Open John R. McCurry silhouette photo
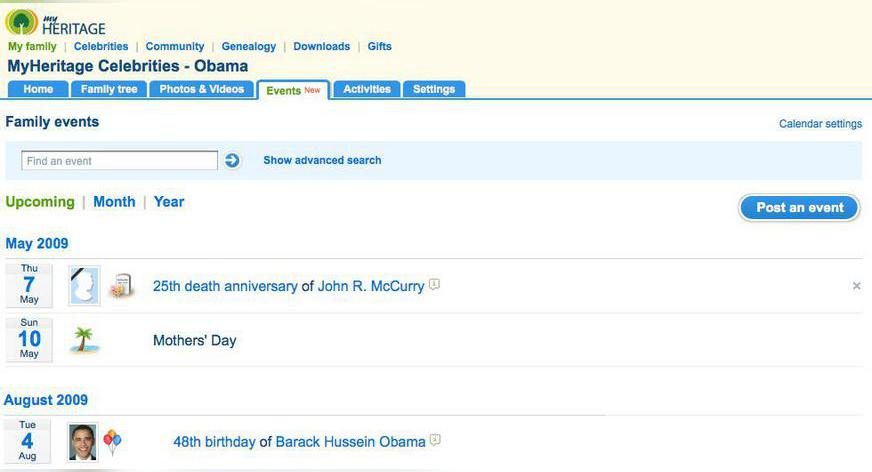The height and width of the screenshot is (472, 872). [x=85, y=286]
